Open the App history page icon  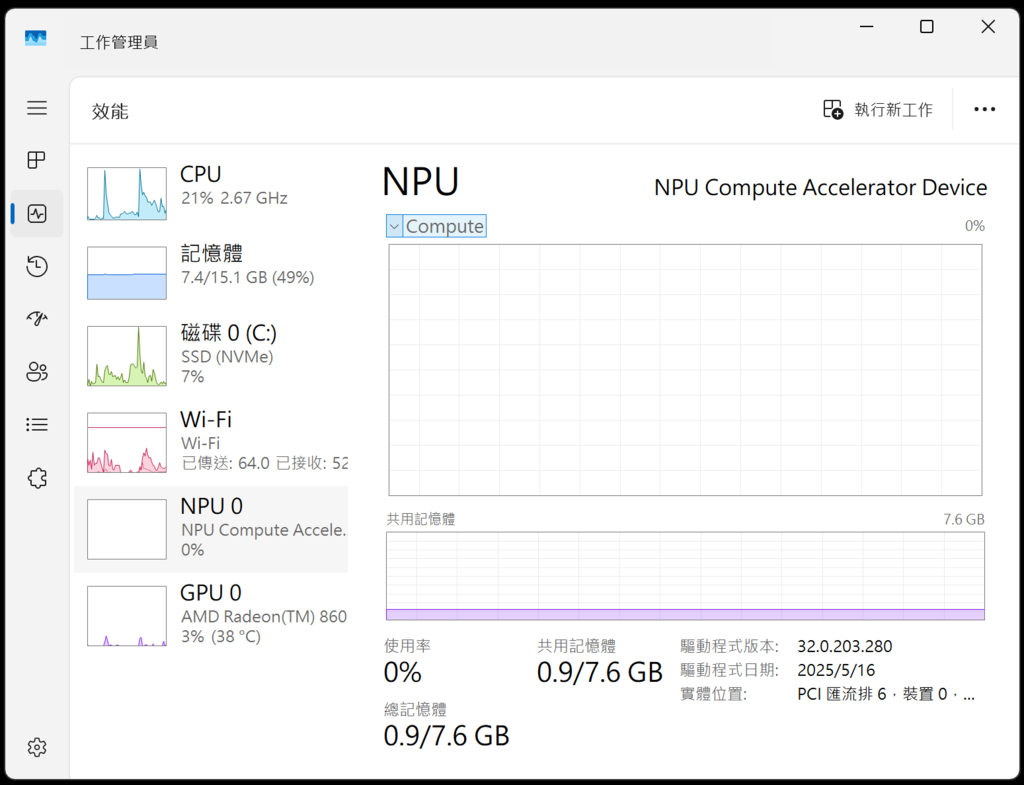pos(37,266)
